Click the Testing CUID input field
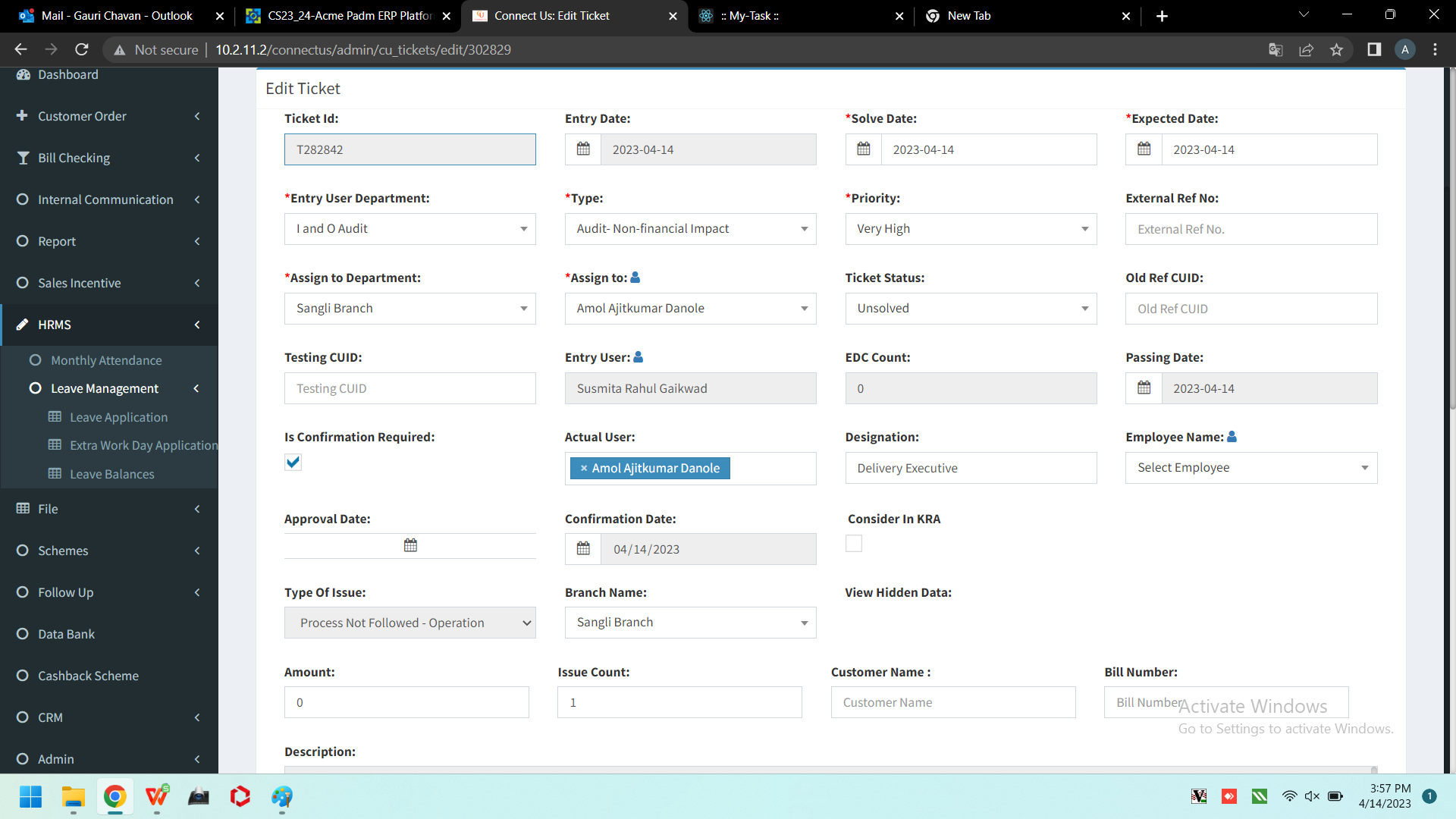 click(410, 388)
